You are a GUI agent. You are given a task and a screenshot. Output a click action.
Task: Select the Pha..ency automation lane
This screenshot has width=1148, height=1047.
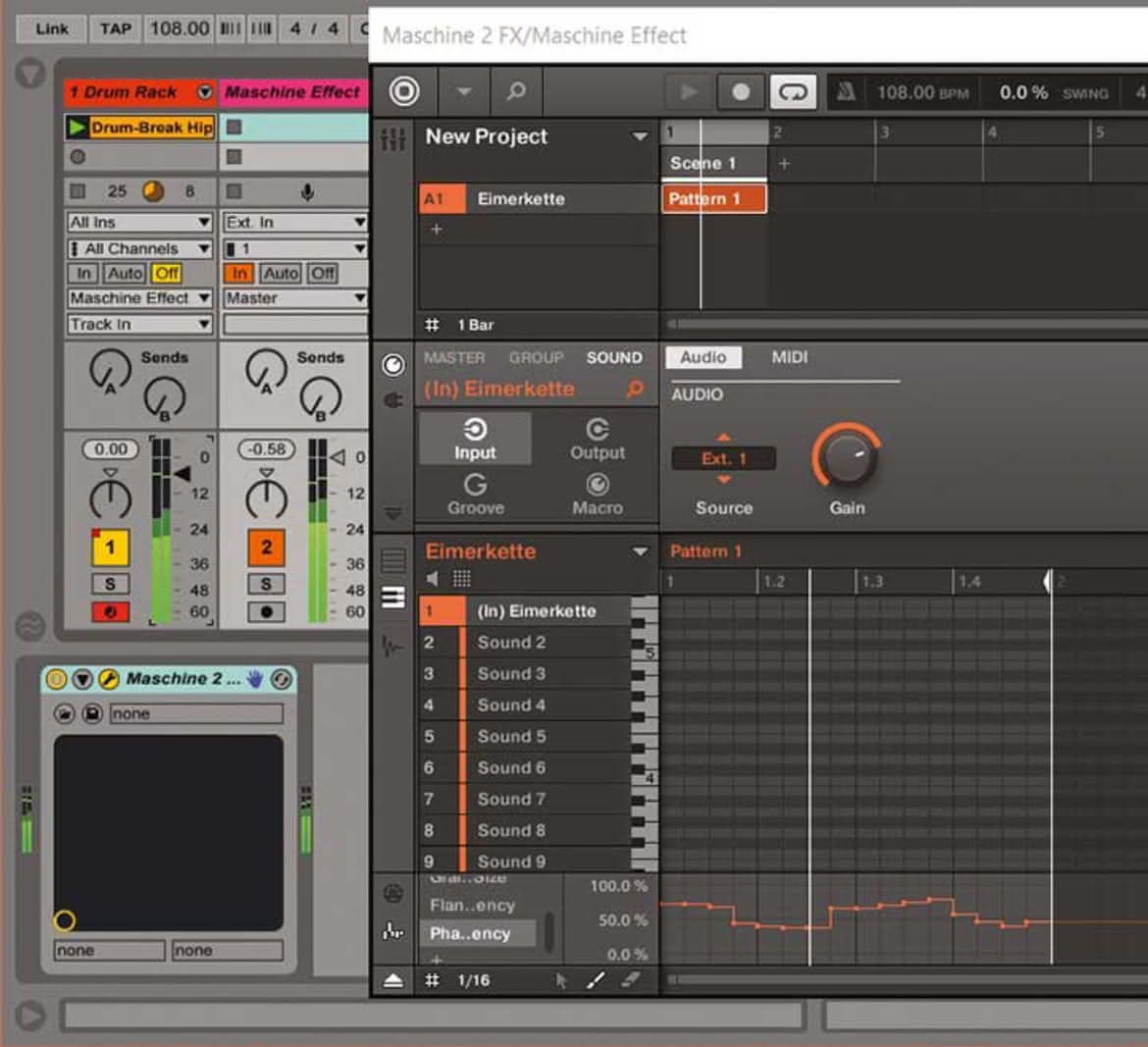coord(479,933)
